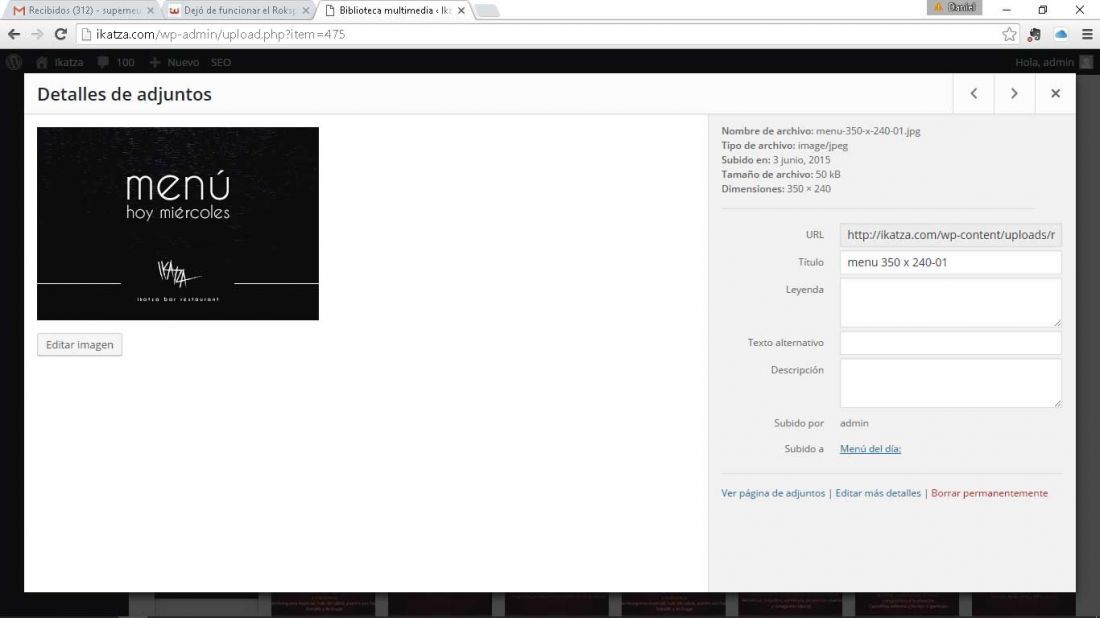
Task: Click the WordPress logo in admin bar
Action: [x=13, y=62]
